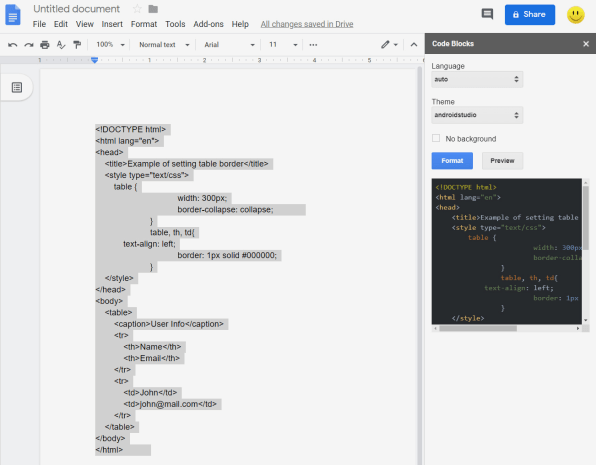The image size is (596, 465).
Task: Open the Arial font dropdown
Action: [229, 45]
